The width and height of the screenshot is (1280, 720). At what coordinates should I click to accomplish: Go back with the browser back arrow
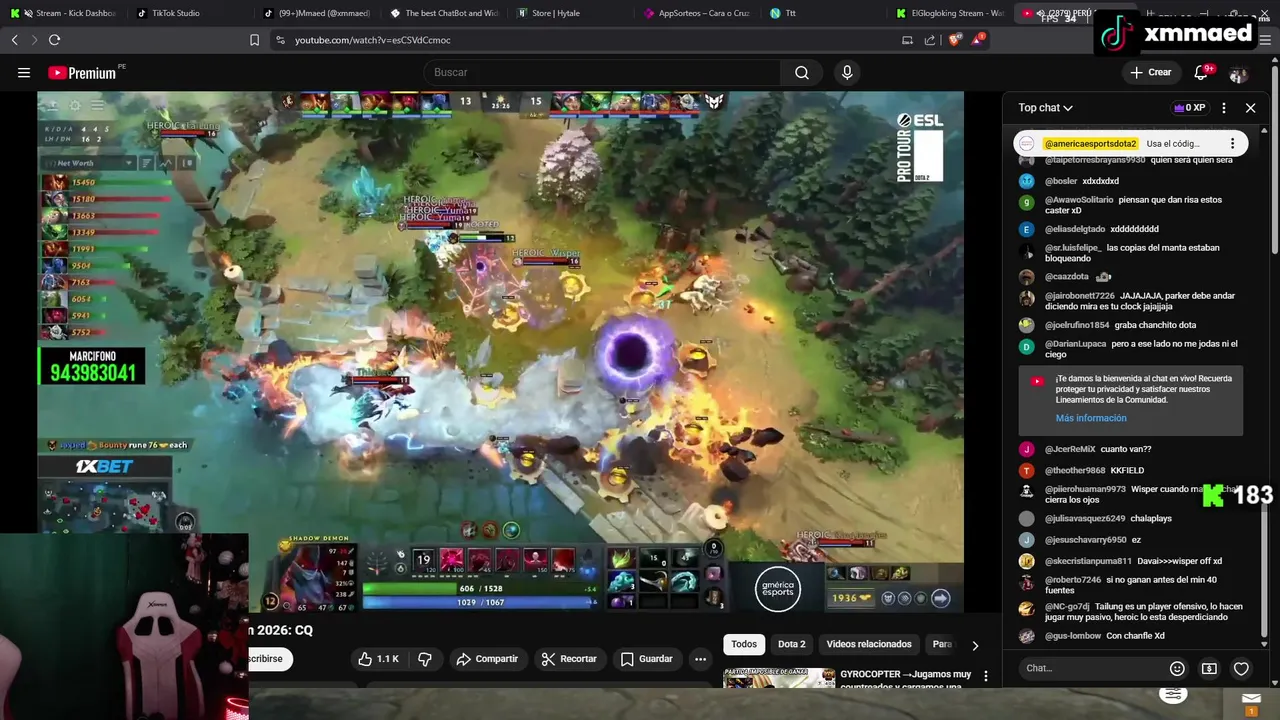pyautogui.click(x=14, y=40)
